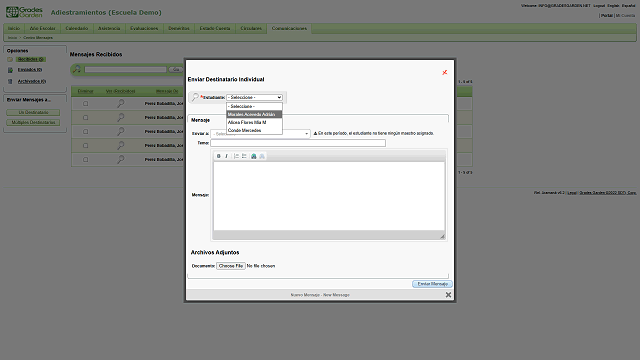Click the Enviar Mensaje button
This screenshot has width=640, height=360.
(432, 284)
